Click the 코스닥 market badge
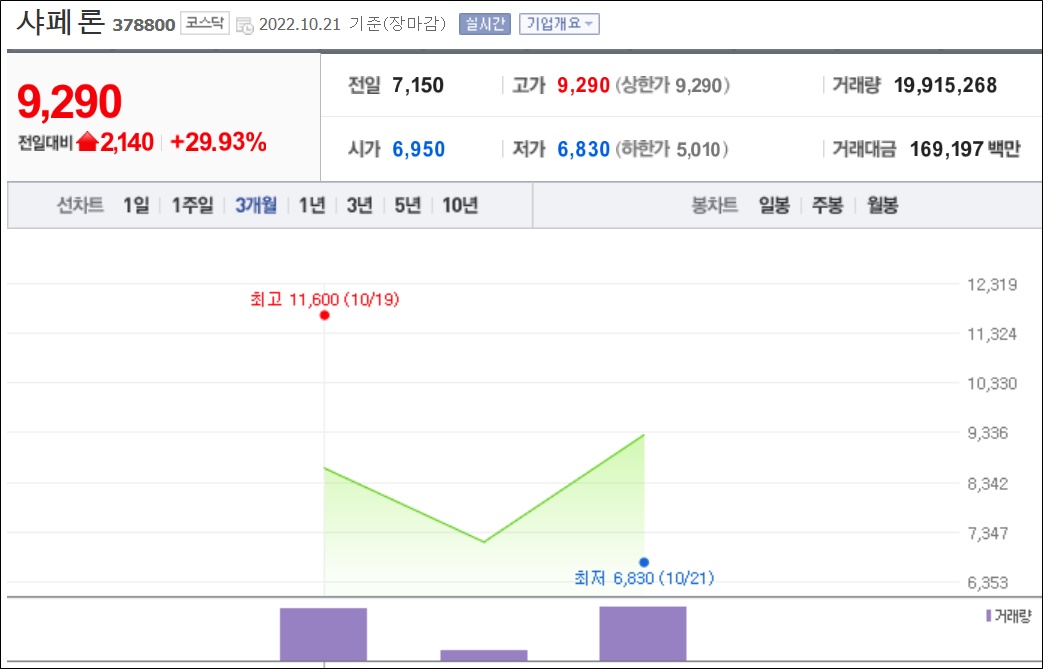1043x669 pixels. click(205, 23)
